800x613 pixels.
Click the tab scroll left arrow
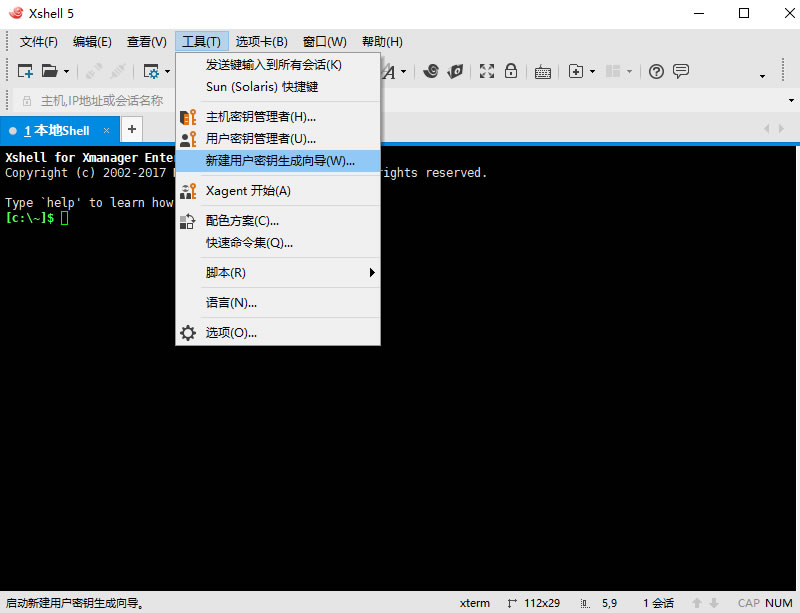(x=766, y=129)
